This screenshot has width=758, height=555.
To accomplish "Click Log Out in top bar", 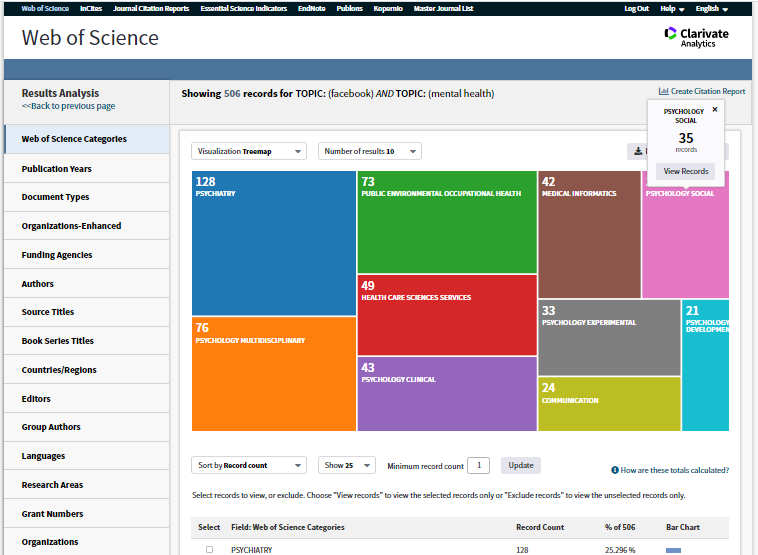I will 636,9.
